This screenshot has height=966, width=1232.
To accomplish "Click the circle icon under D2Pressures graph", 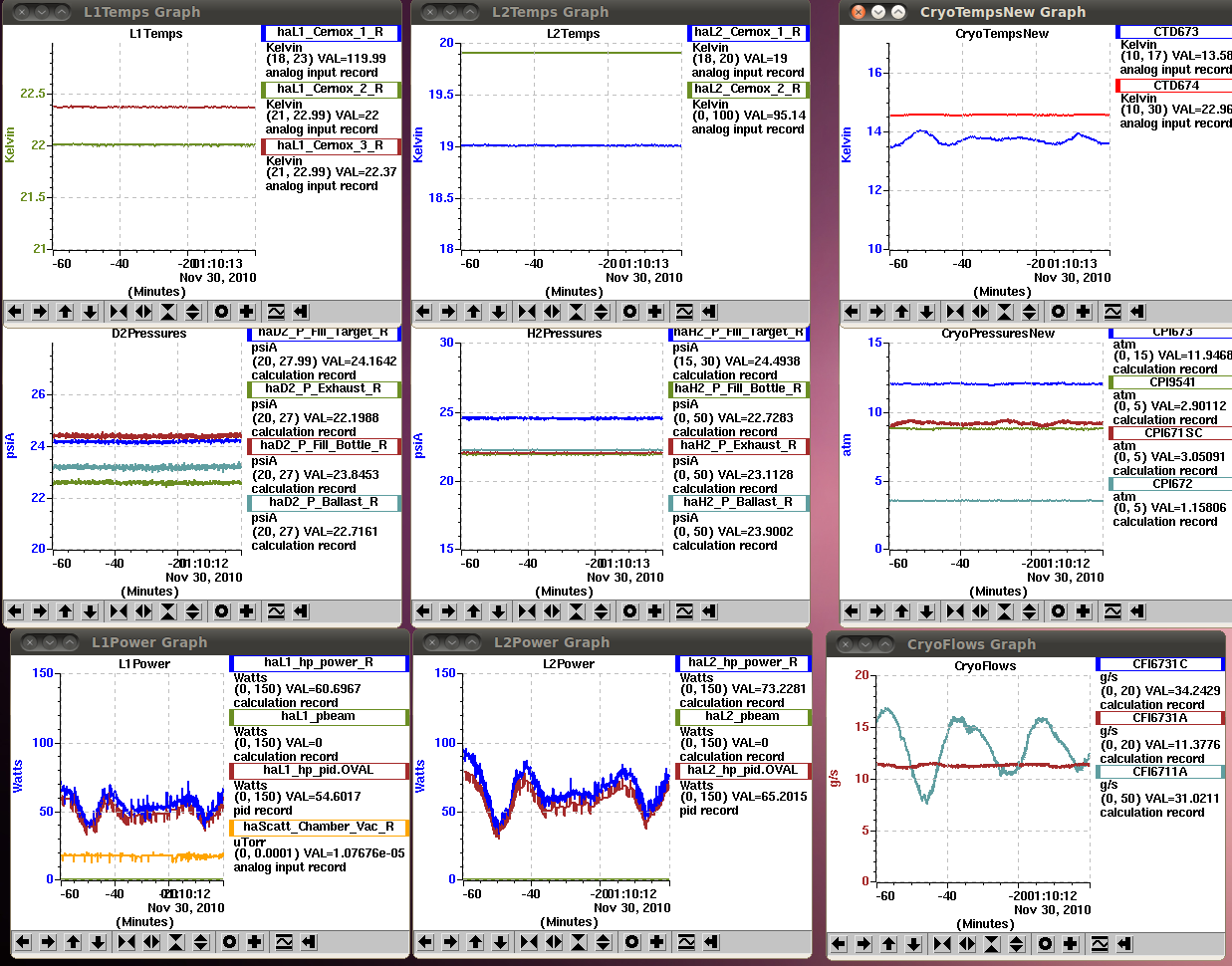I will tap(222, 610).
